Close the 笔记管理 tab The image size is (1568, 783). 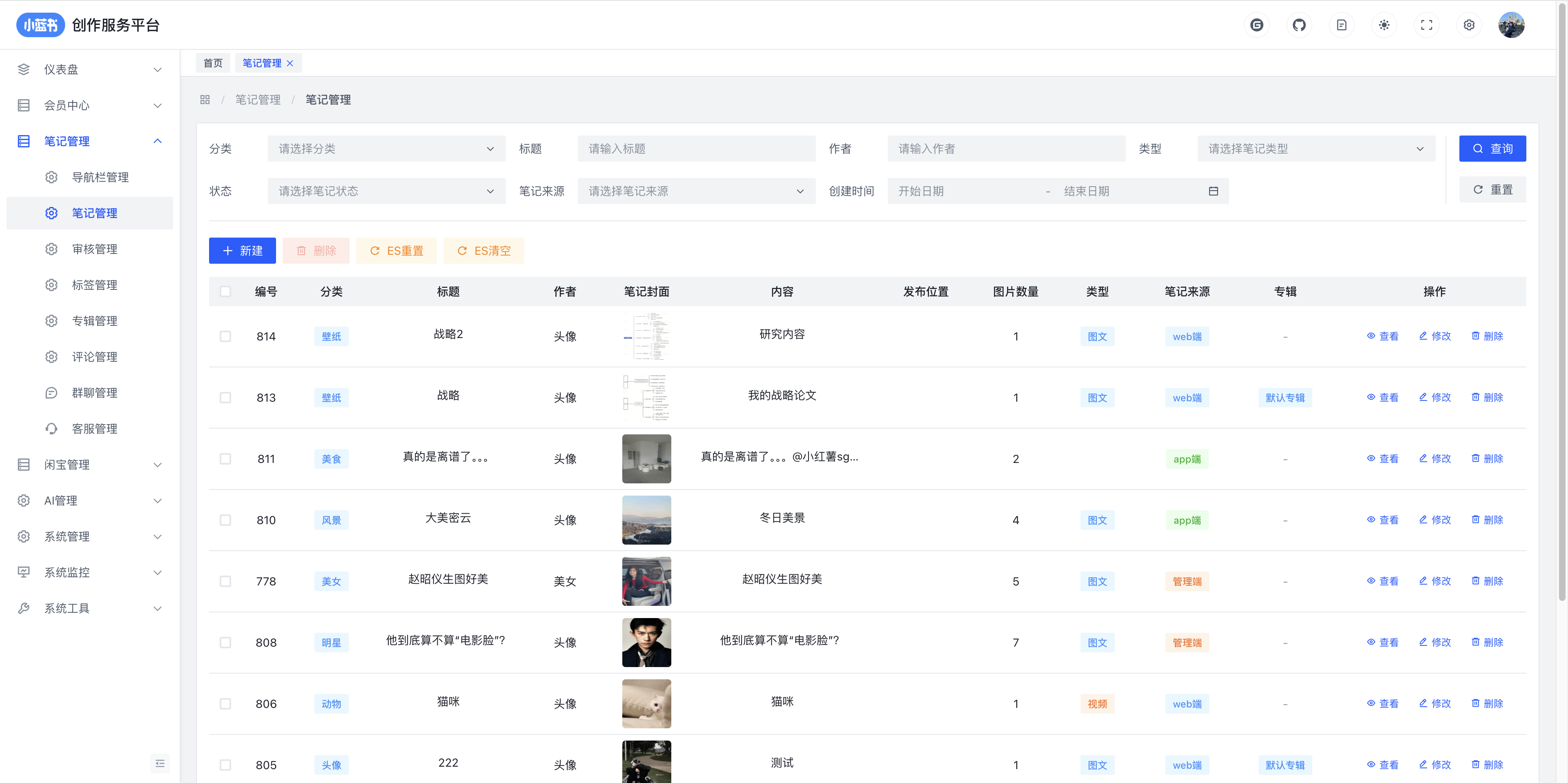[x=290, y=63]
